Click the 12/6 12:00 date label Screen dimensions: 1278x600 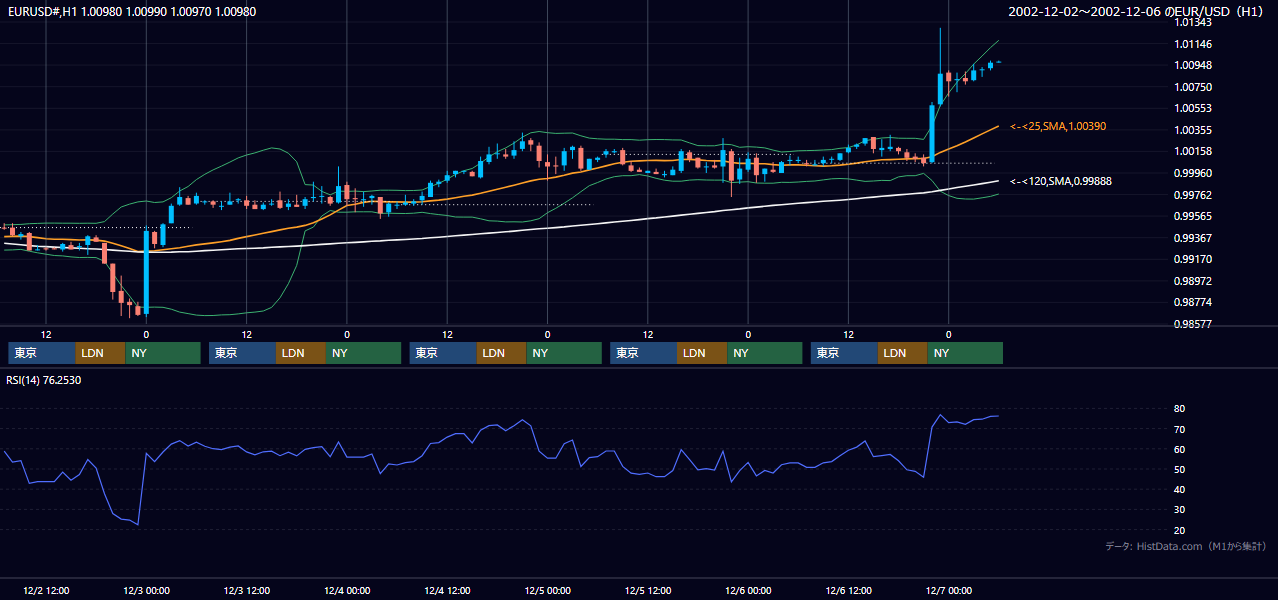pos(848,591)
